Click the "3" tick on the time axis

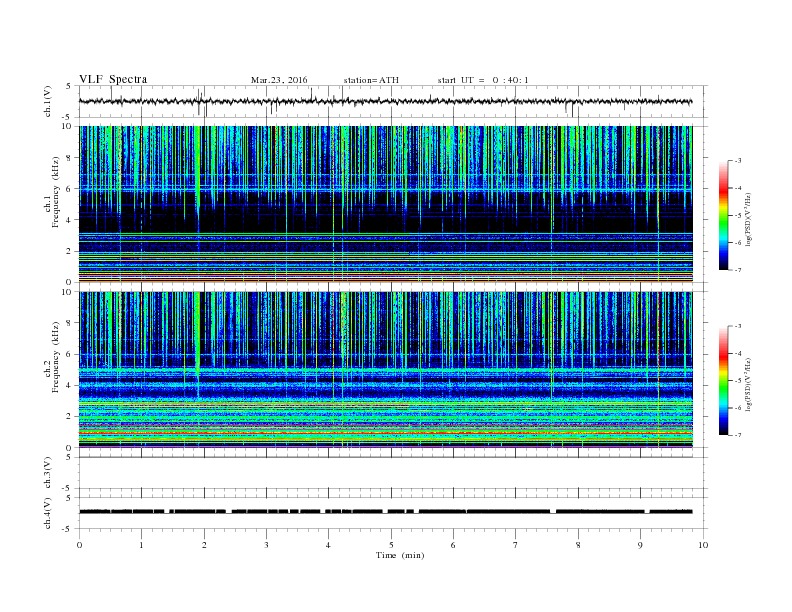click(x=266, y=545)
